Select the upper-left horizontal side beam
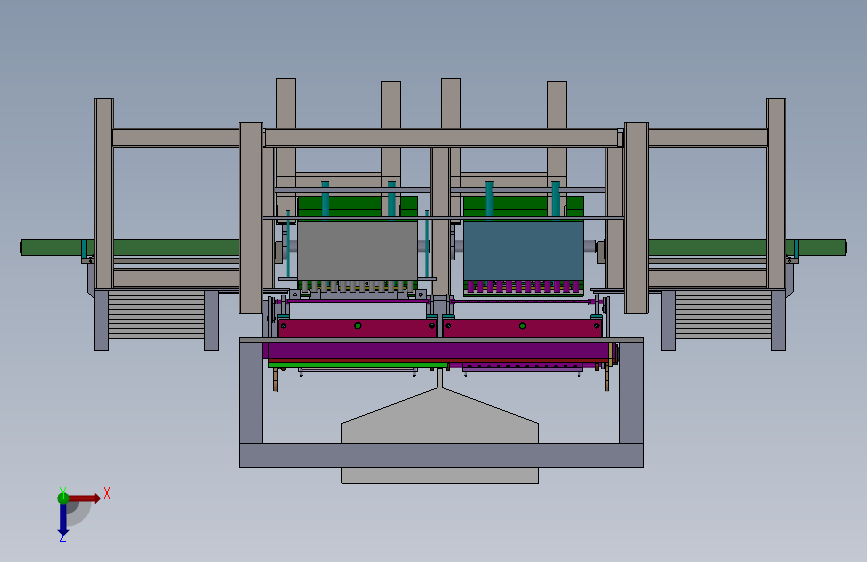Image resolution: width=867 pixels, height=562 pixels. point(176,138)
